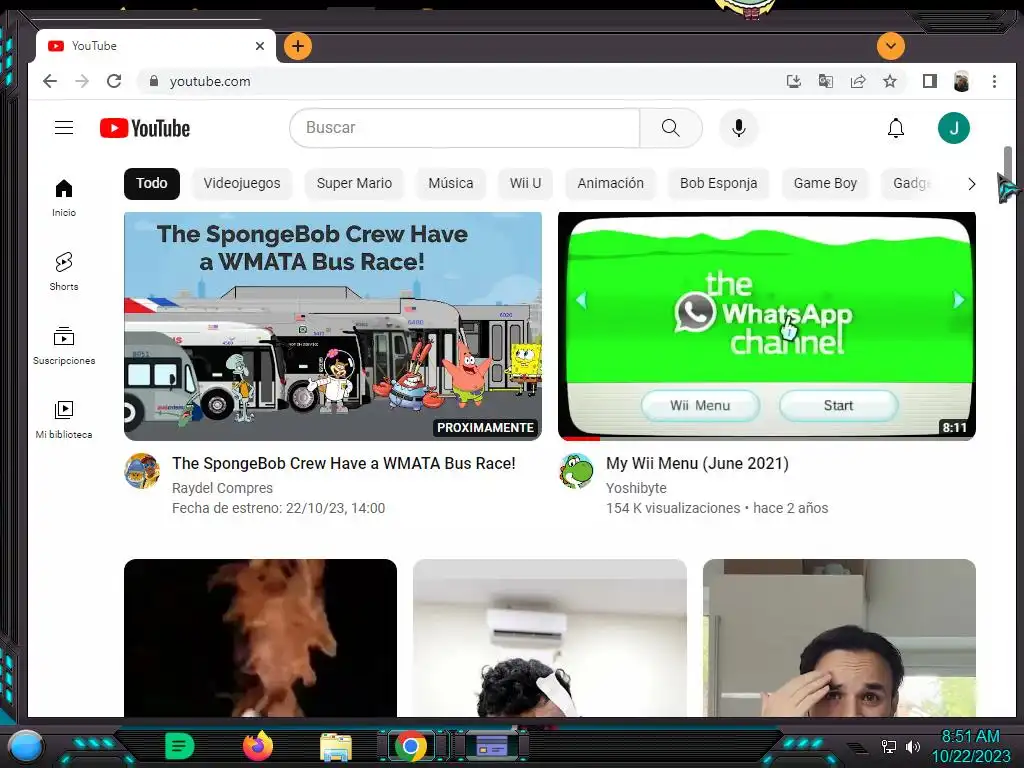Bookmark this tab with the star
This screenshot has width=1024, height=768.
pyautogui.click(x=889, y=81)
